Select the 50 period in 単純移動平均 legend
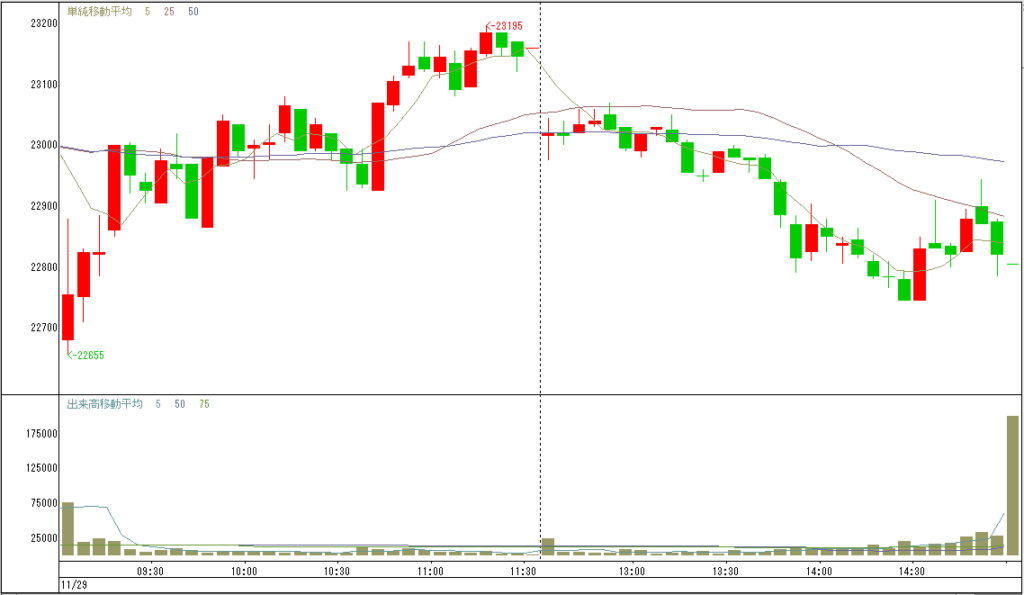This screenshot has width=1024, height=595. (x=193, y=12)
